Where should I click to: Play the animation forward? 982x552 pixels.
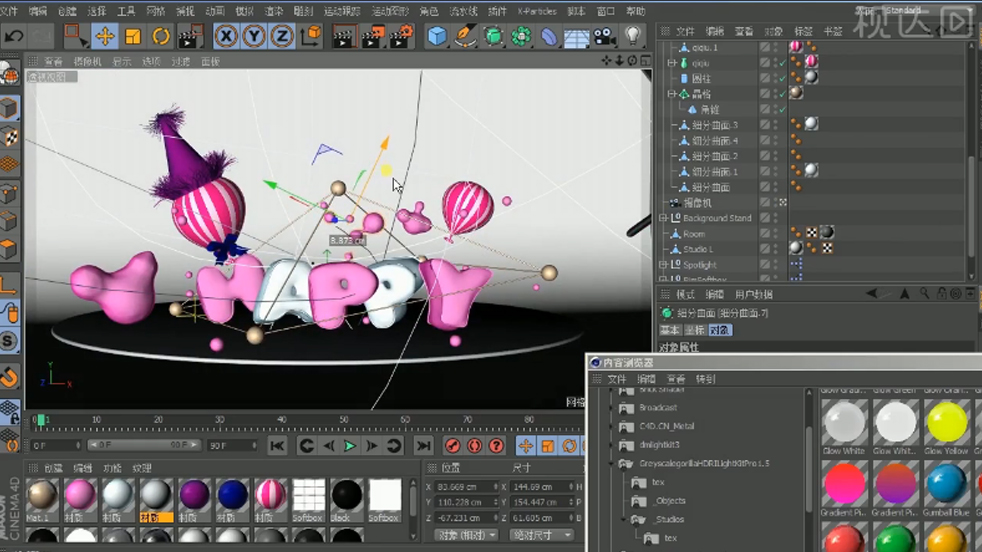(x=350, y=445)
